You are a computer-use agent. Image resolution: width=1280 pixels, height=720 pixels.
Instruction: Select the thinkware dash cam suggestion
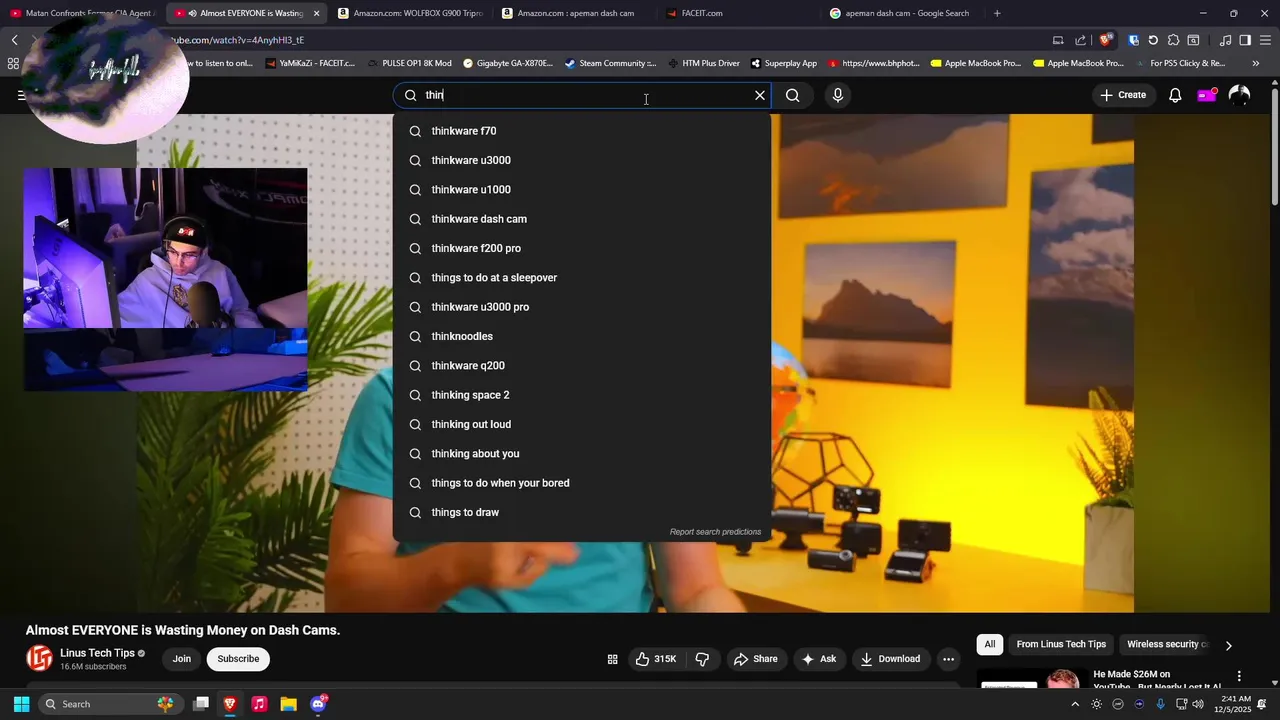point(582,219)
